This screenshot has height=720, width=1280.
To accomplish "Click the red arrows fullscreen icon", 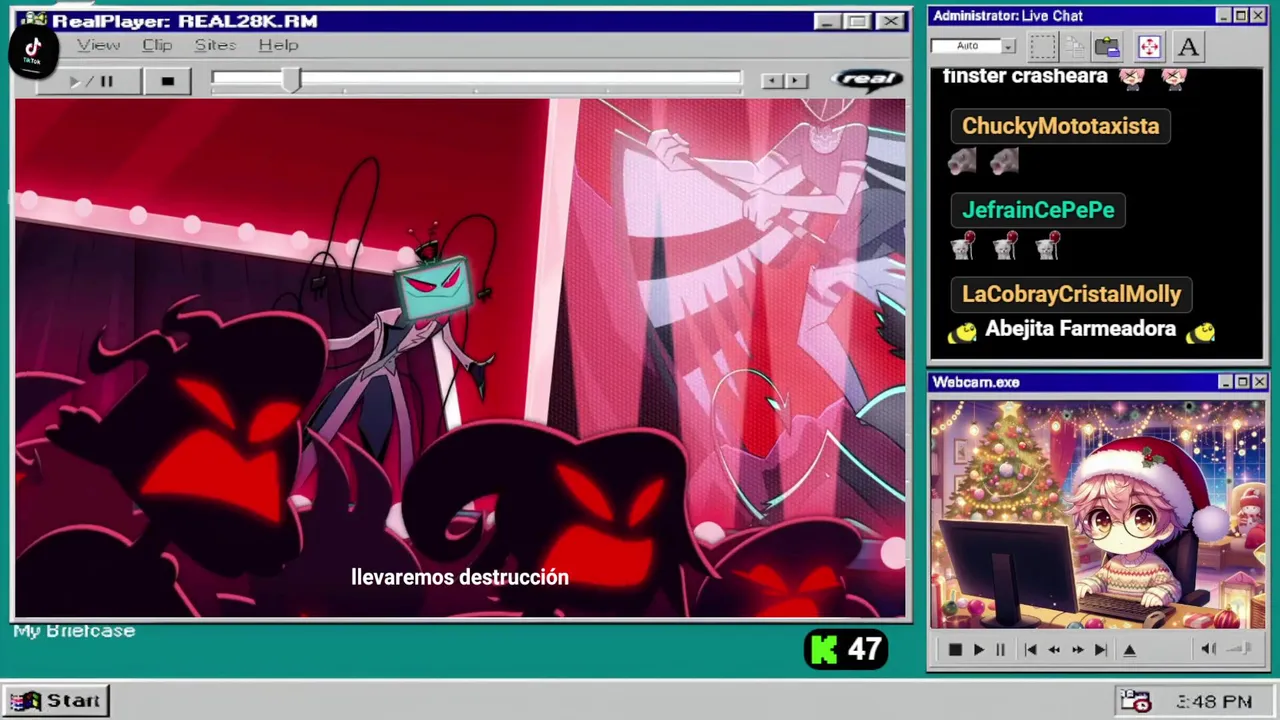I will click(x=1149, y=46).
